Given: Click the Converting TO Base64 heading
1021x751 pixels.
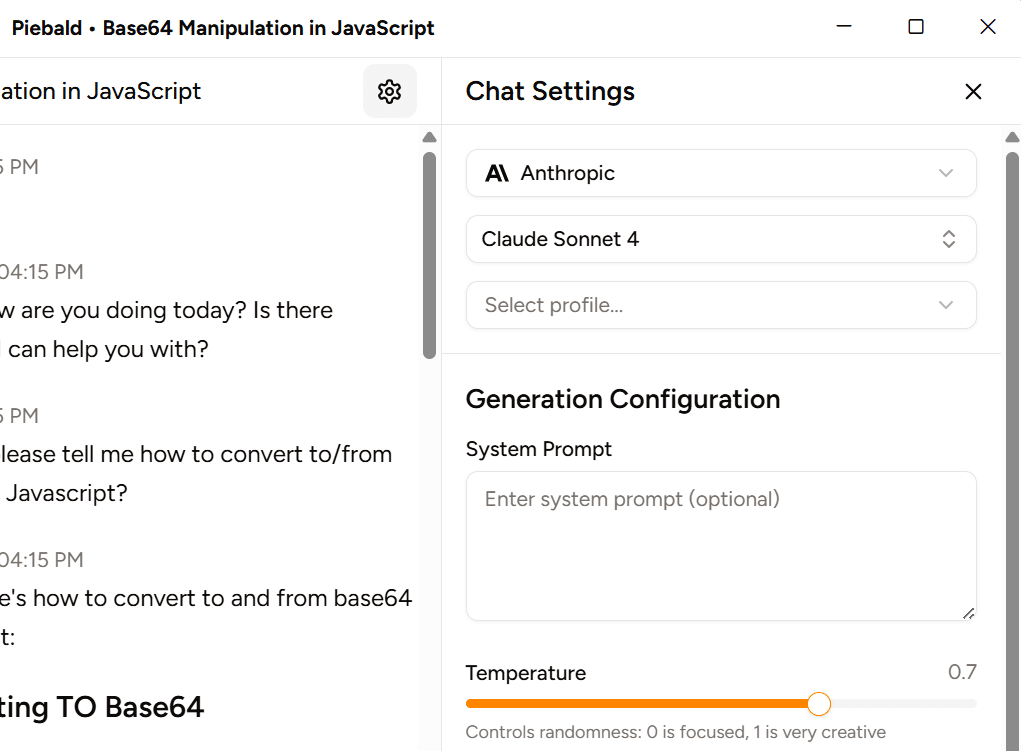Looking at the screenshot, I should click(x=102, y=707).
